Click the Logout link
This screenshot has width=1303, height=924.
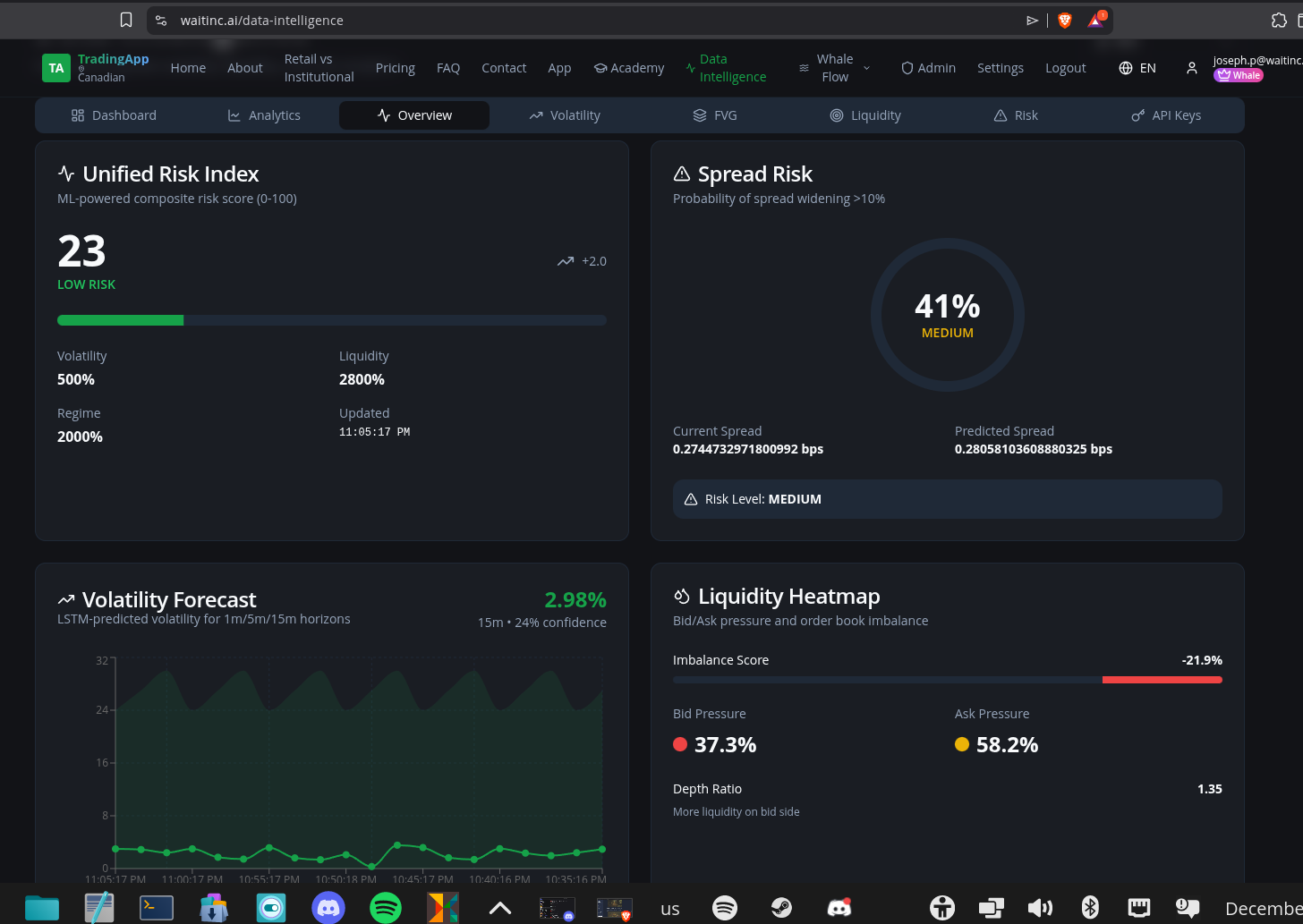click(1065, 67)
